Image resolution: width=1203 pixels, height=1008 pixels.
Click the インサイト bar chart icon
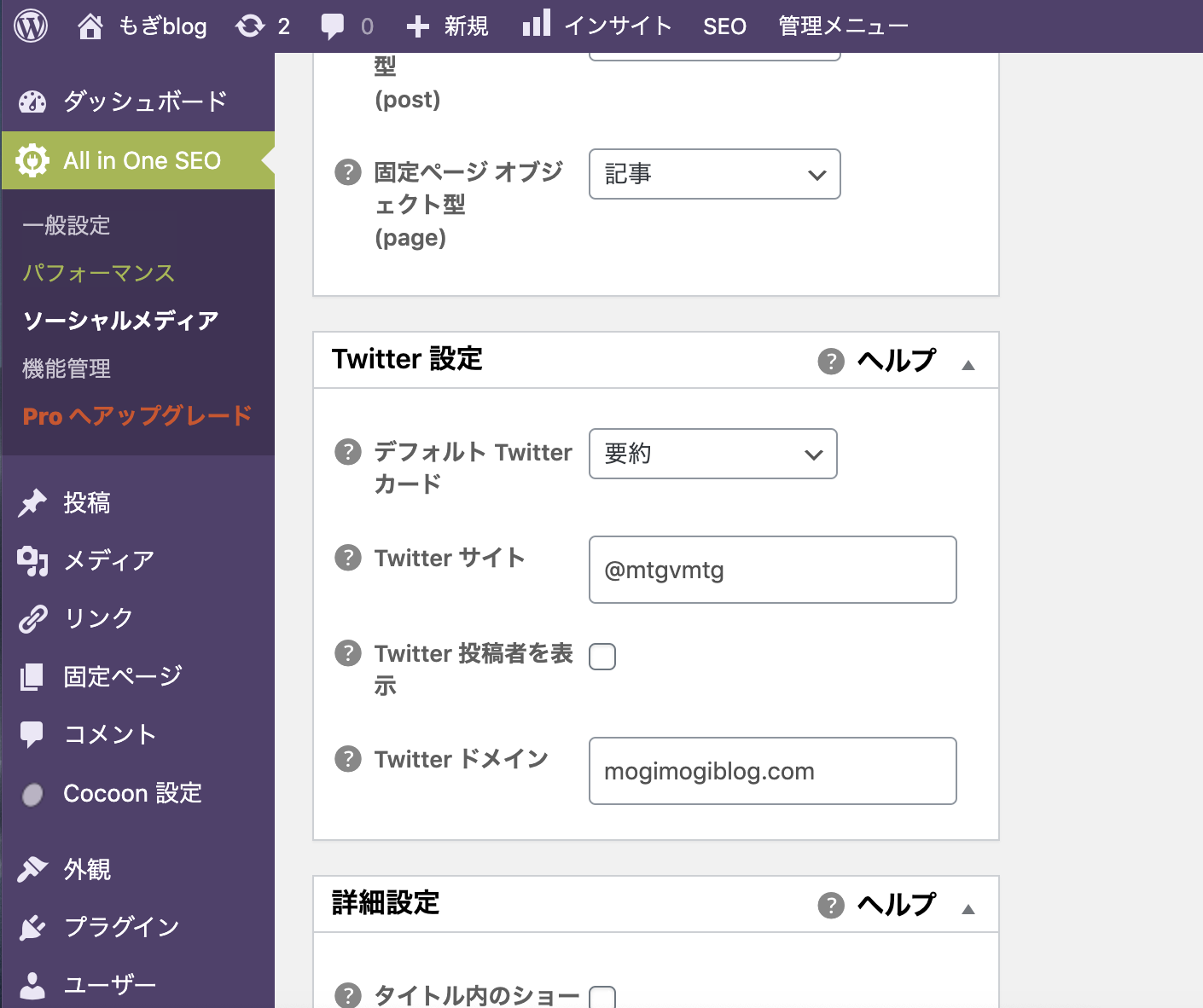pyautogui.click(x=536, y=24)
